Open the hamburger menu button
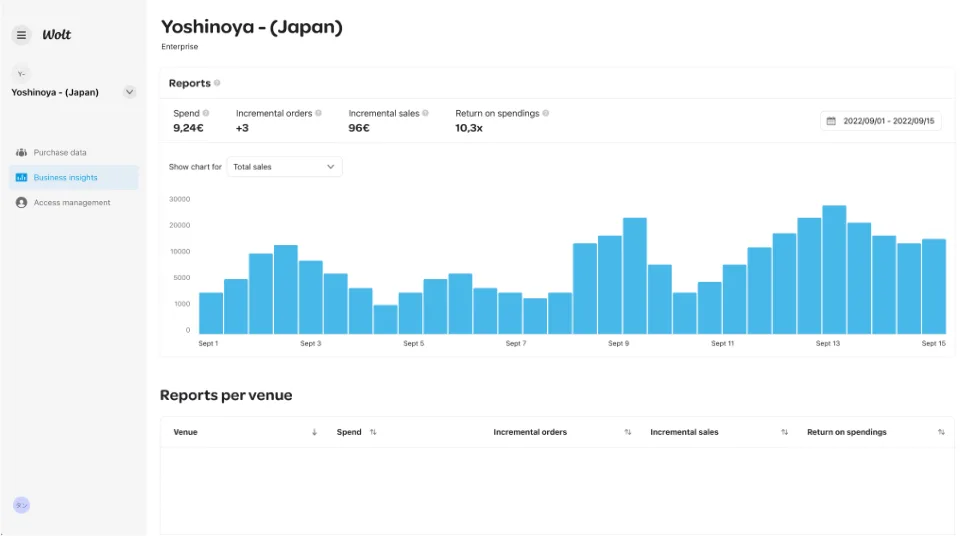 21,35
